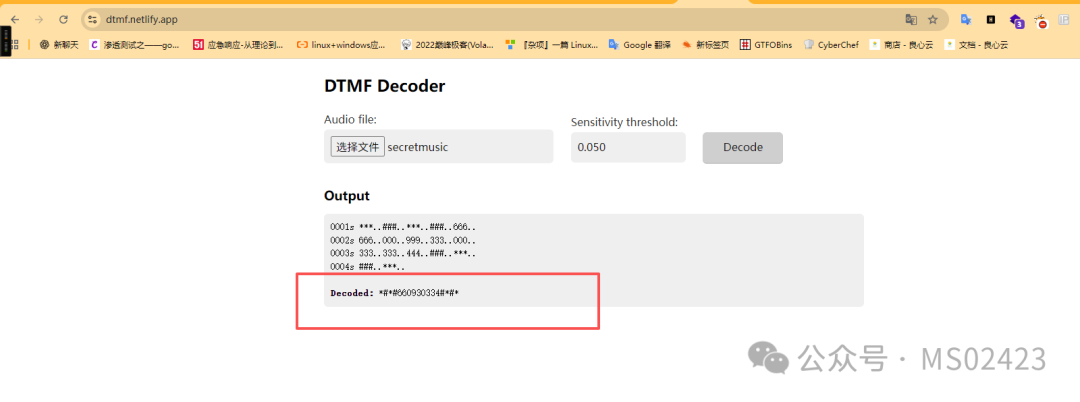Click the secretmusic file name
Viewport: 1080px width, 402px height.
click(417, 147)
